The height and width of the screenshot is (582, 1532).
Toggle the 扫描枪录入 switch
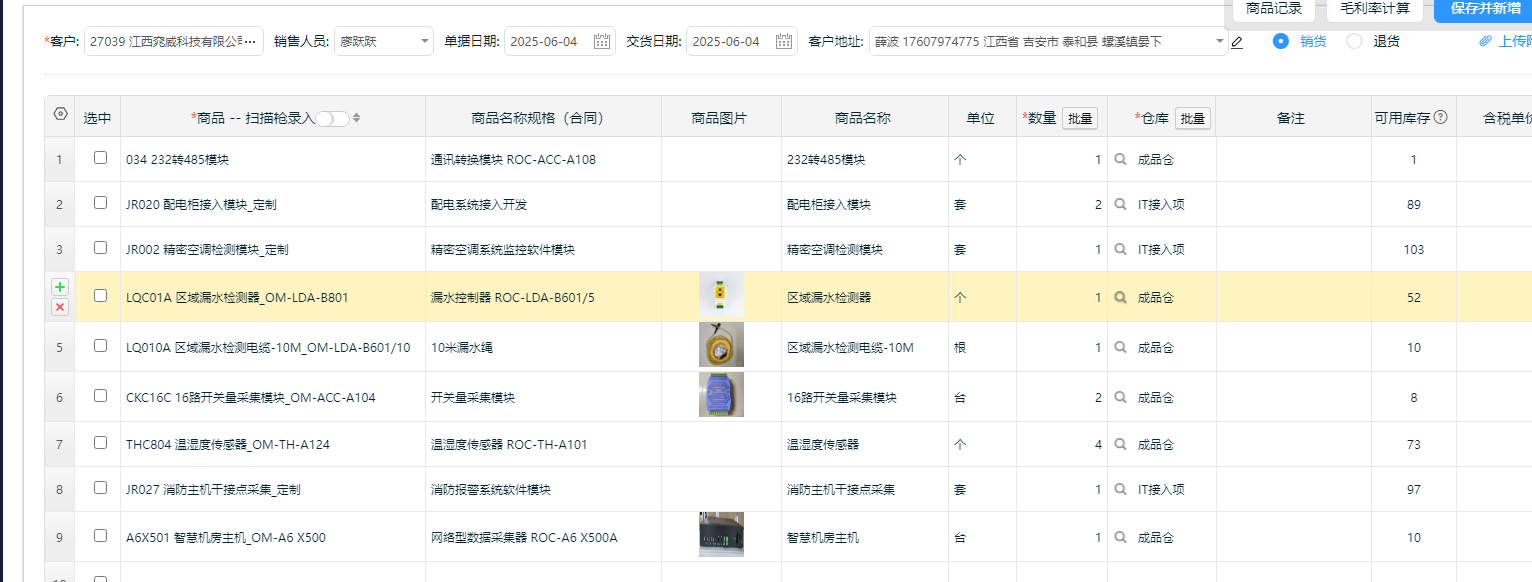[332, 118]
